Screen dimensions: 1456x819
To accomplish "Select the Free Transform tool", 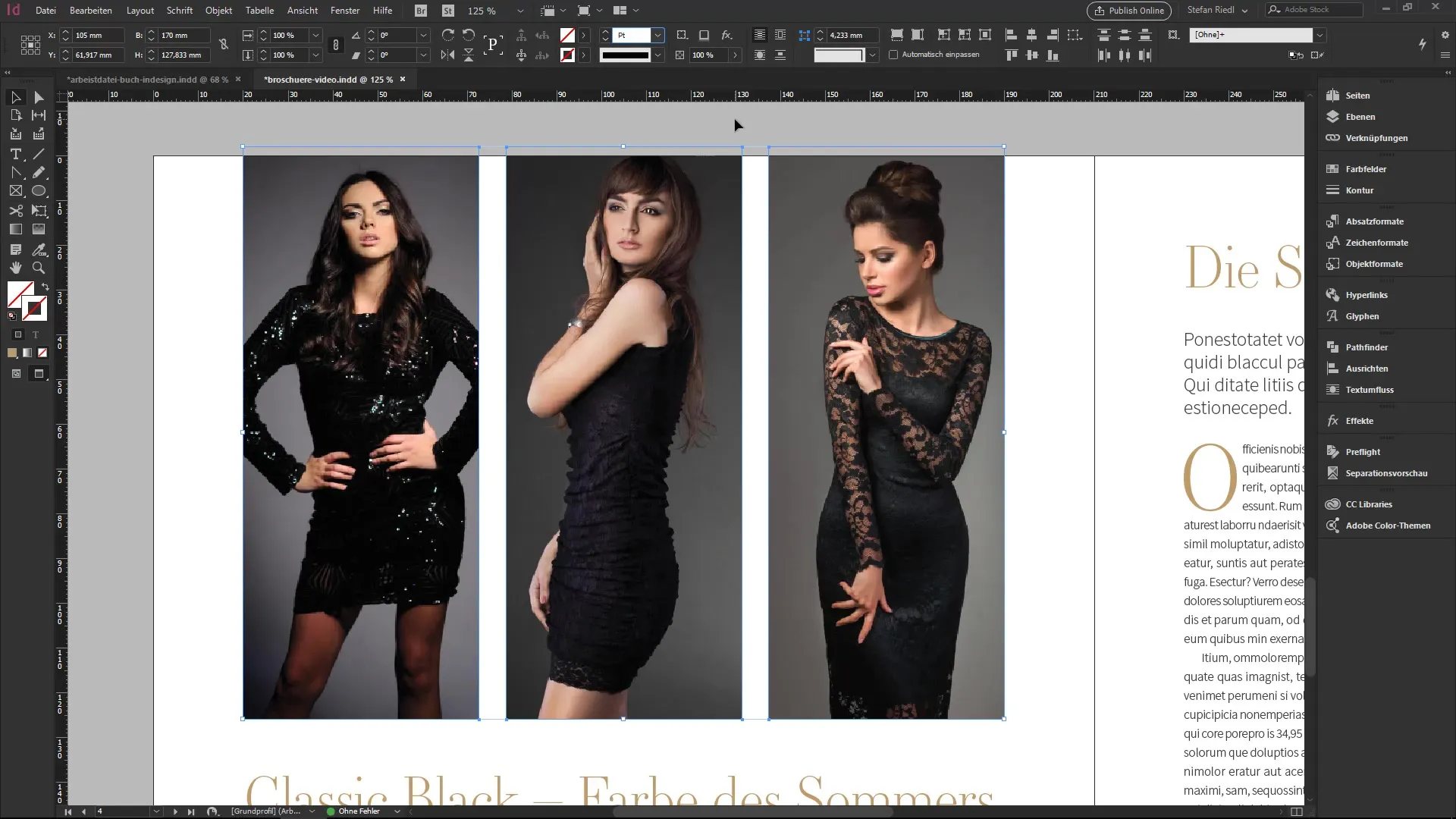I will (x=39, y=211).
